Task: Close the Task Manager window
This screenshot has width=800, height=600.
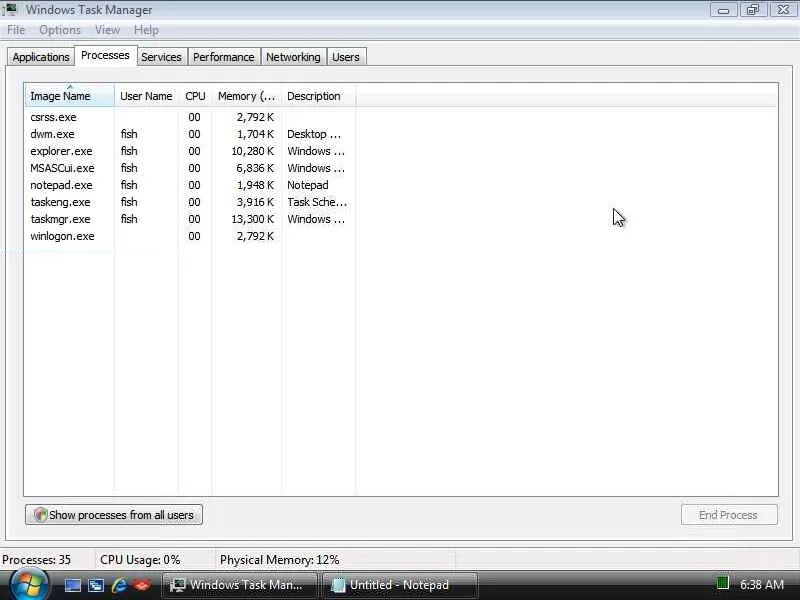Action: pos(784,10)
